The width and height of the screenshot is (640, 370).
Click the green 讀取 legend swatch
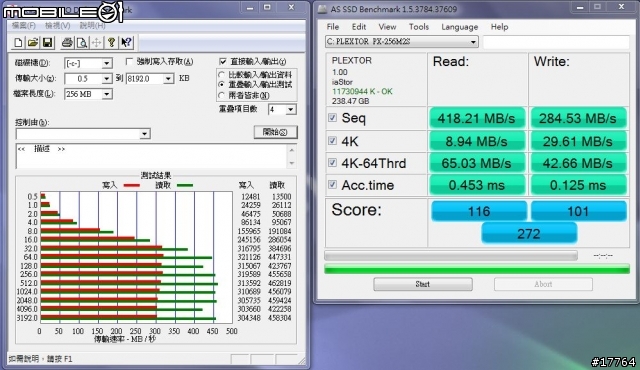[x=185, y=186]
